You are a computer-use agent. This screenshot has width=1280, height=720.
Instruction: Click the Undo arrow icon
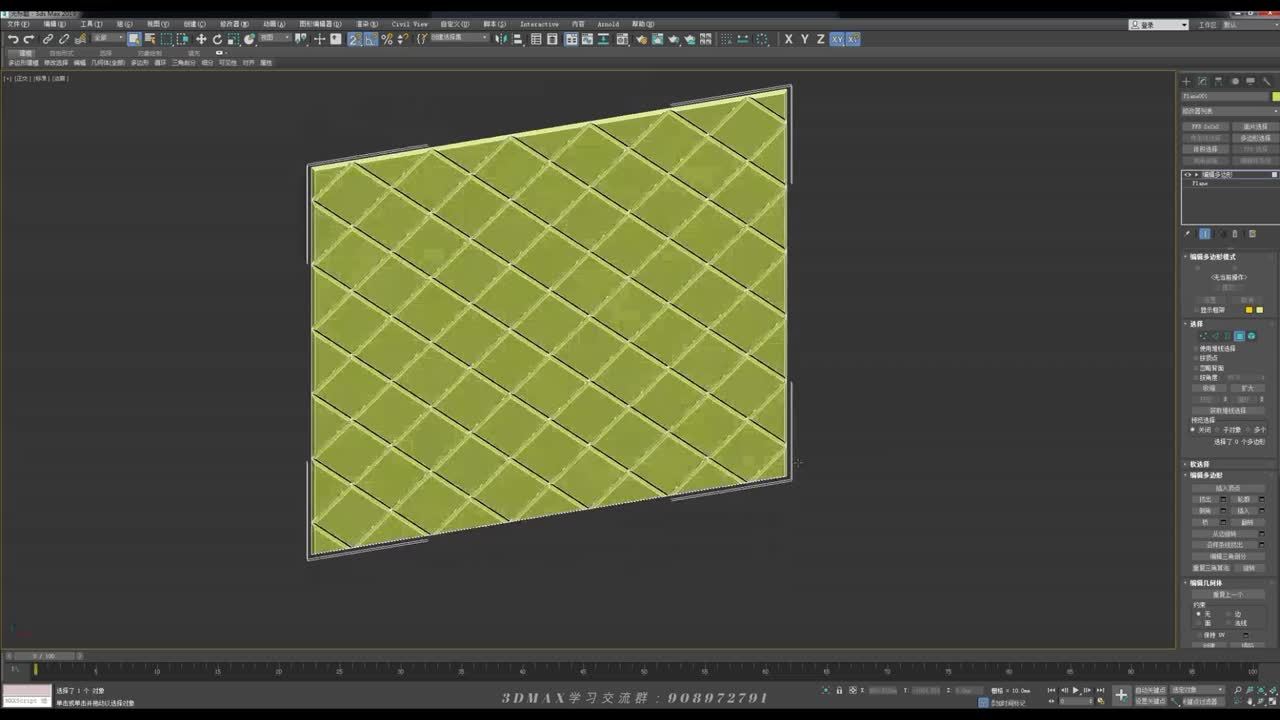click(x=12, y=39)
